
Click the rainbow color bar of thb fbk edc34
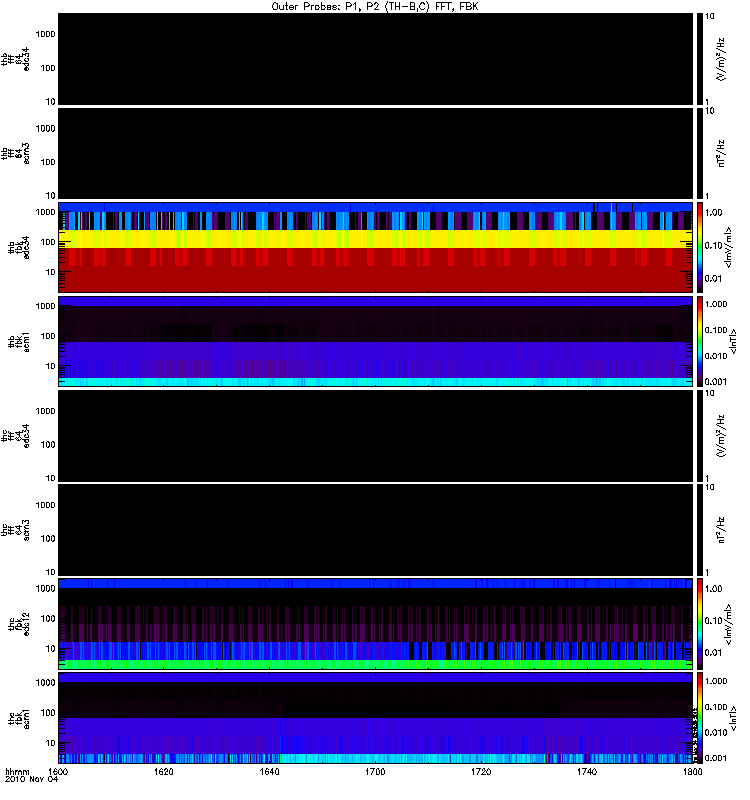[x=699, y=247]
